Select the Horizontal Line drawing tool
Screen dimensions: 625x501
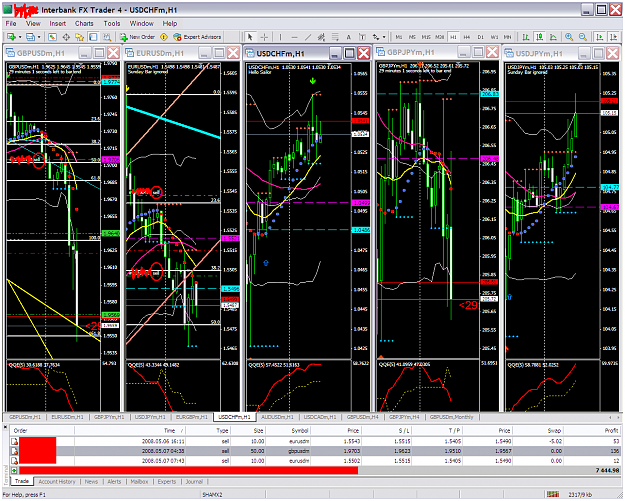click(294, 37)
